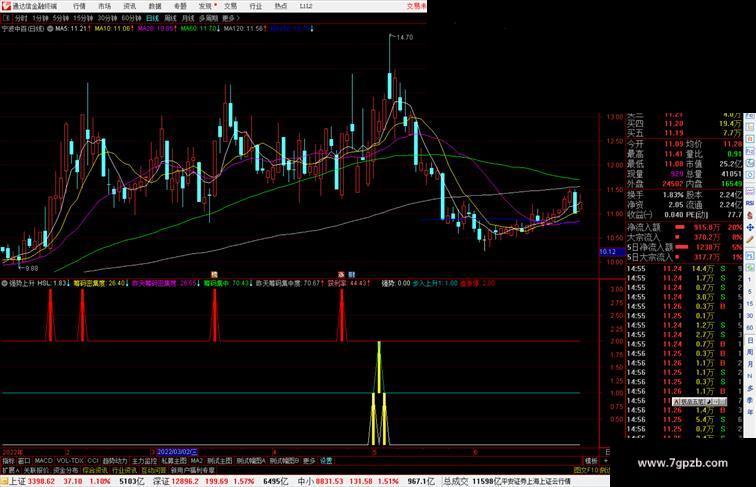Click the 上证 index value 3398.62

tap(41, 481)
